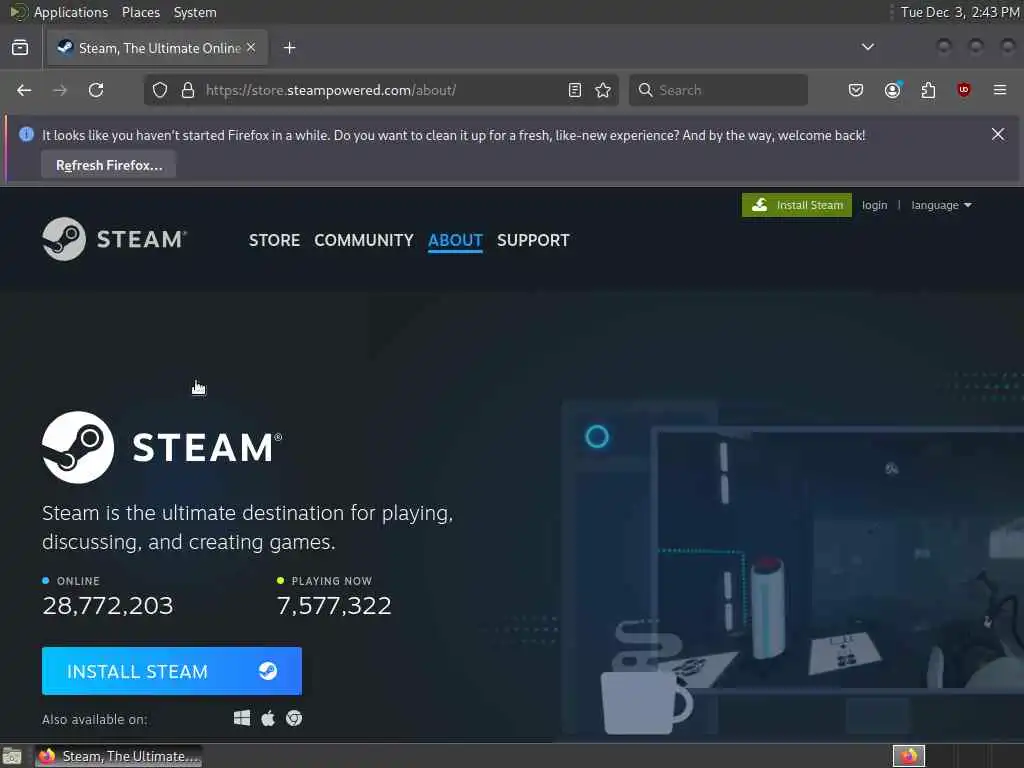Viewport: 1024px width, 768px height.
Task: Open the Places menu
Action: 140,12
